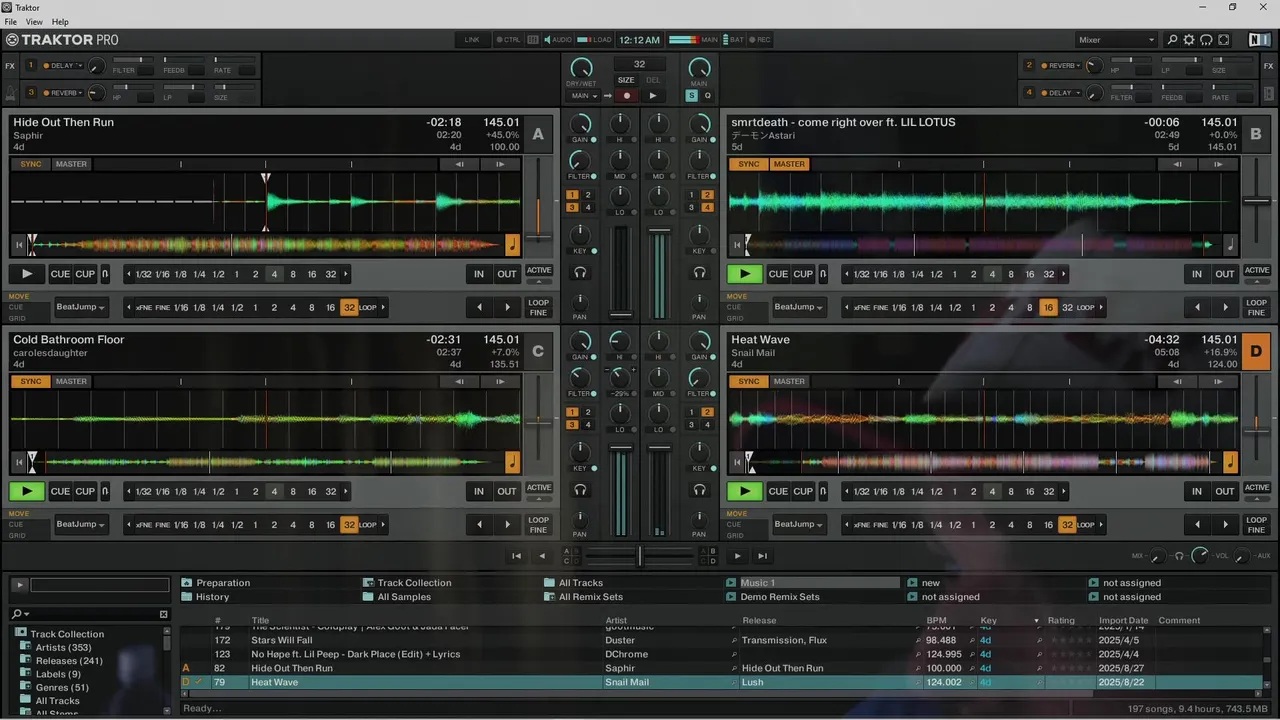The width and height of the screenshot is (1280, 720).
Task: Set loop IN point on deck A
Action: click(x=479, y=274)
